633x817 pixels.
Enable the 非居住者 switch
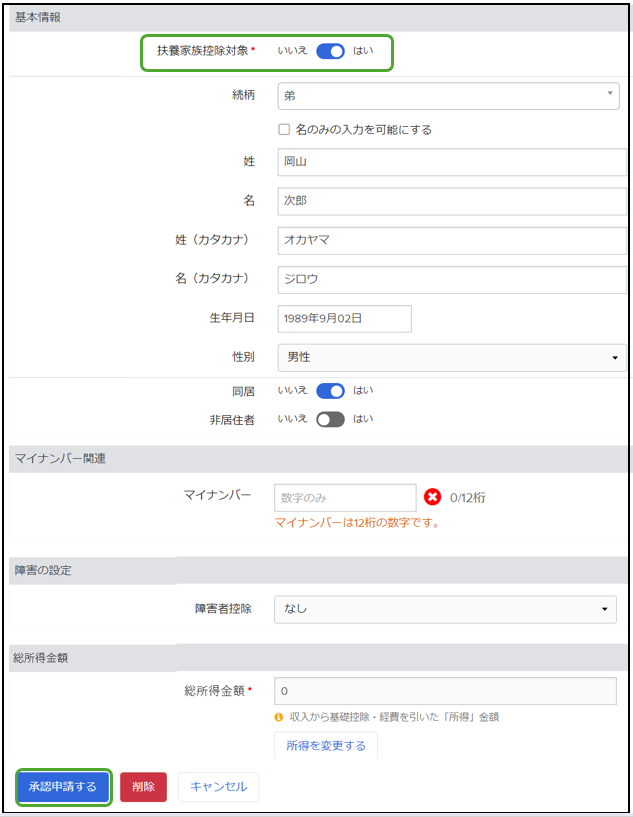coord(330,419)
